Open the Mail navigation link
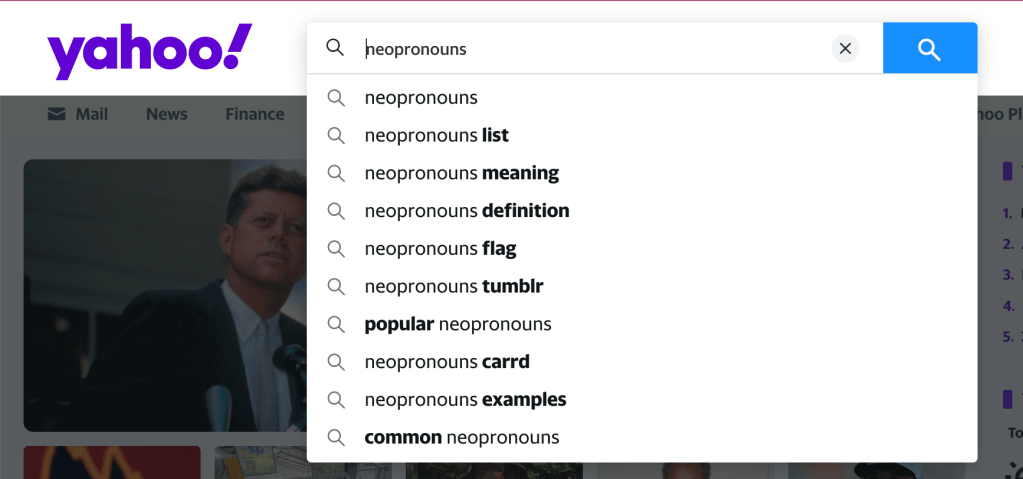 (x=91, y=114)
